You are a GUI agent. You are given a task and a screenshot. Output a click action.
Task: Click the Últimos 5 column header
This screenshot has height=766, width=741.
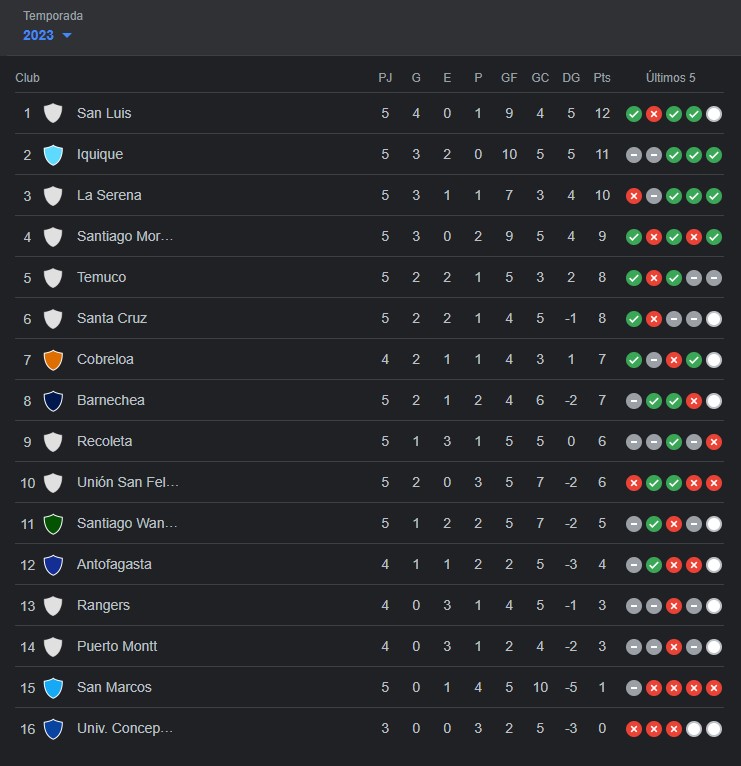pyautogui.click(x=671, y=78)
